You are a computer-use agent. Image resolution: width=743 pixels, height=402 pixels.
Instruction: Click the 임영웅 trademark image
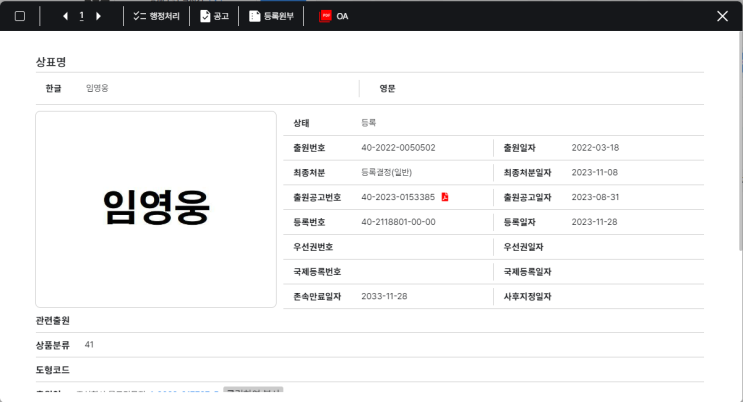156,209
